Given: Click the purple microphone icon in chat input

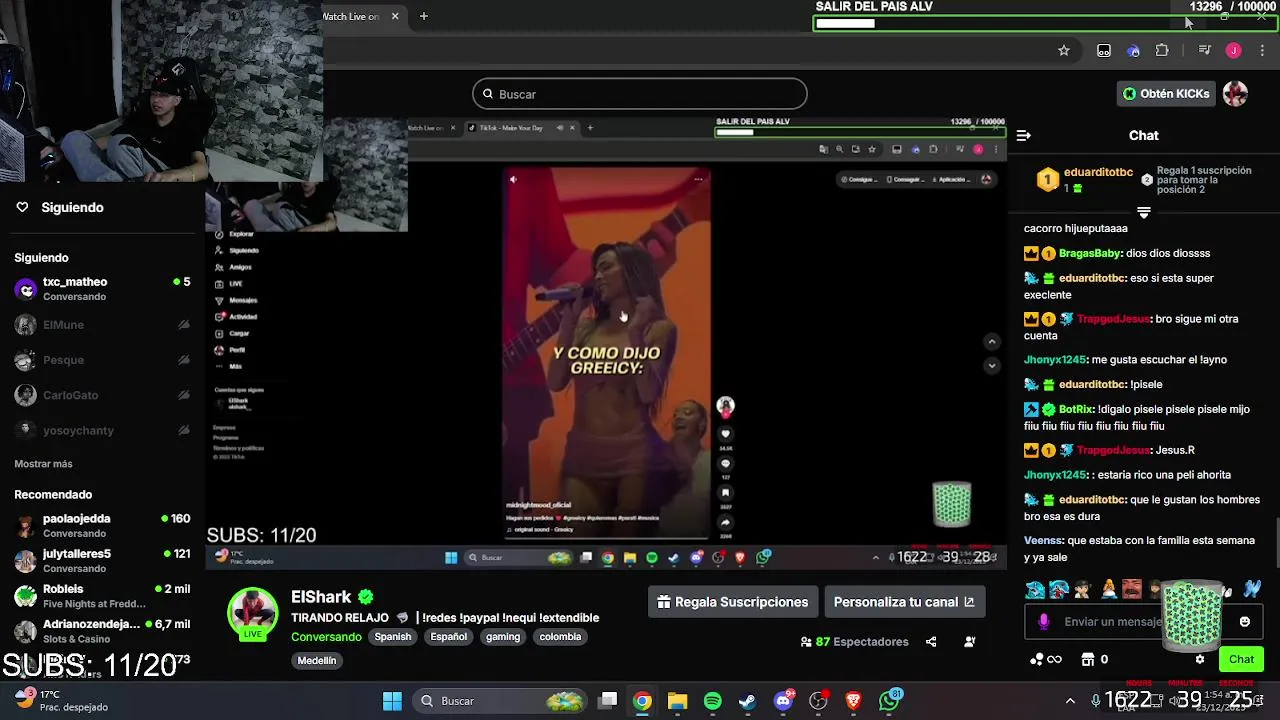Looking at the screenshot, I should click(1044, 622).
